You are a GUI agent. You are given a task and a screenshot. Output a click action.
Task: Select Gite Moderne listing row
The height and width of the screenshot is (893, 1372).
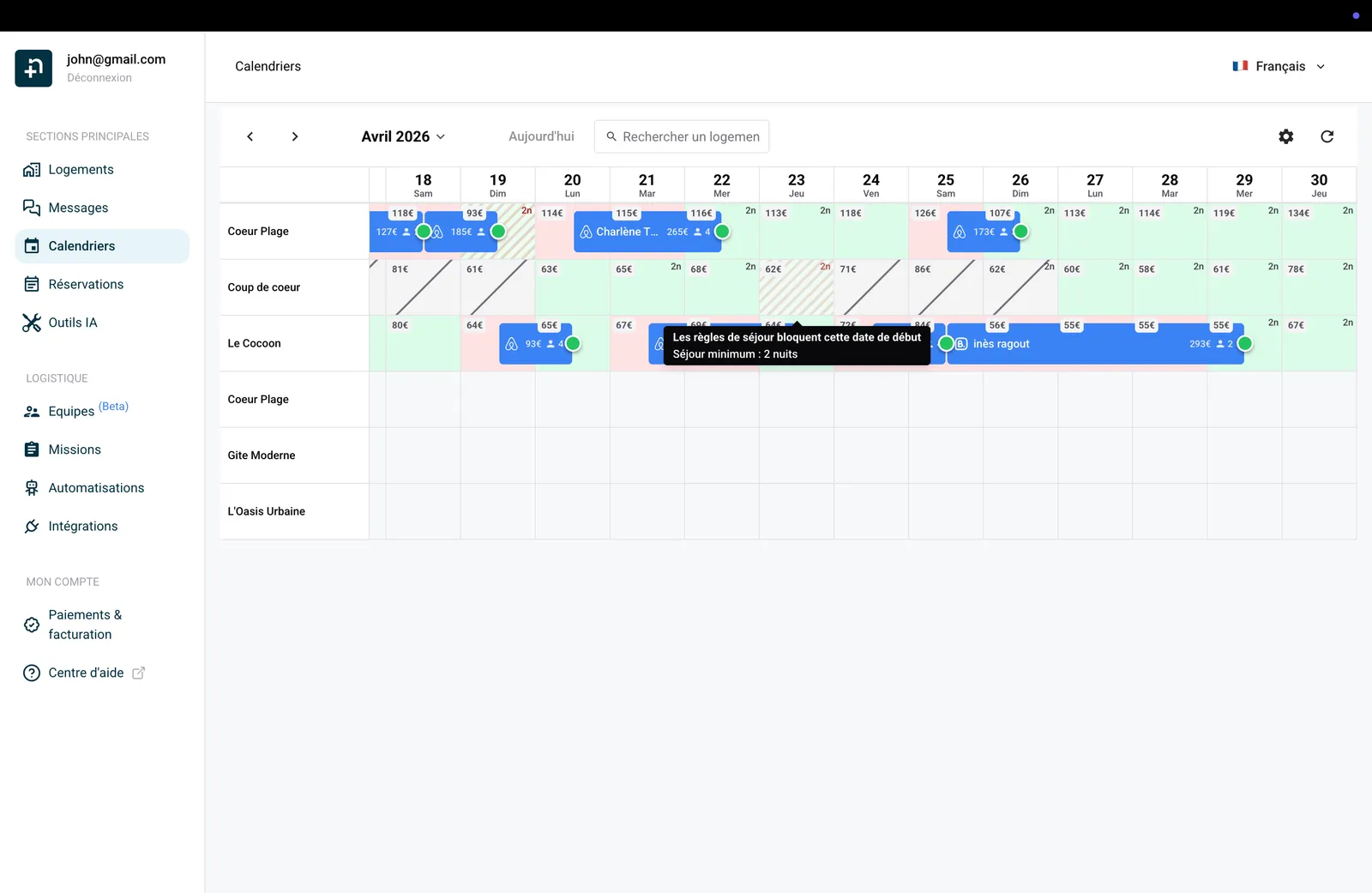pyautogui.click(x=294, y=456)
